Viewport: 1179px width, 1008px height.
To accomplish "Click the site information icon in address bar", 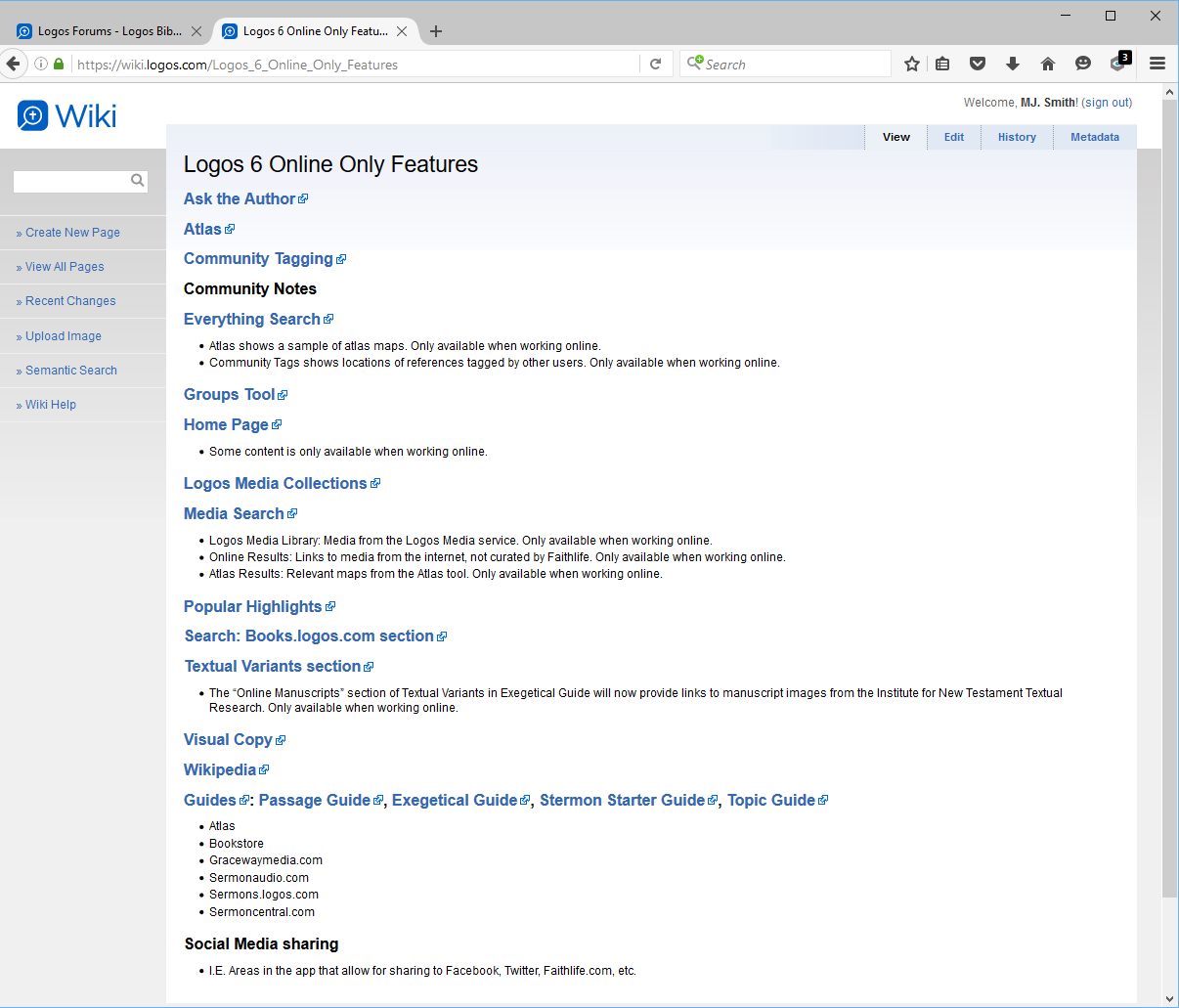I will 41,64.
